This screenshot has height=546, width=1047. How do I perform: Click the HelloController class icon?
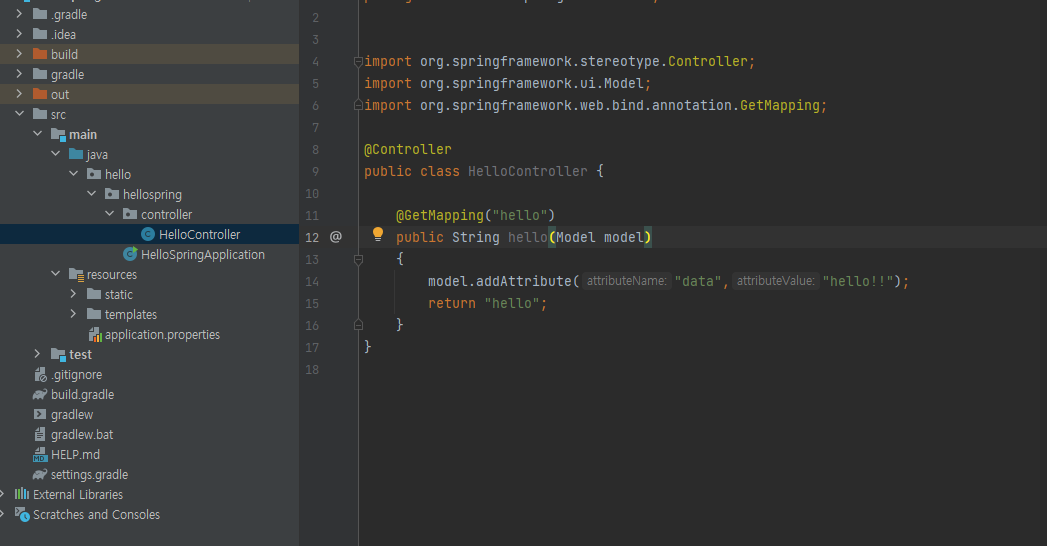(x=148, y=234)
